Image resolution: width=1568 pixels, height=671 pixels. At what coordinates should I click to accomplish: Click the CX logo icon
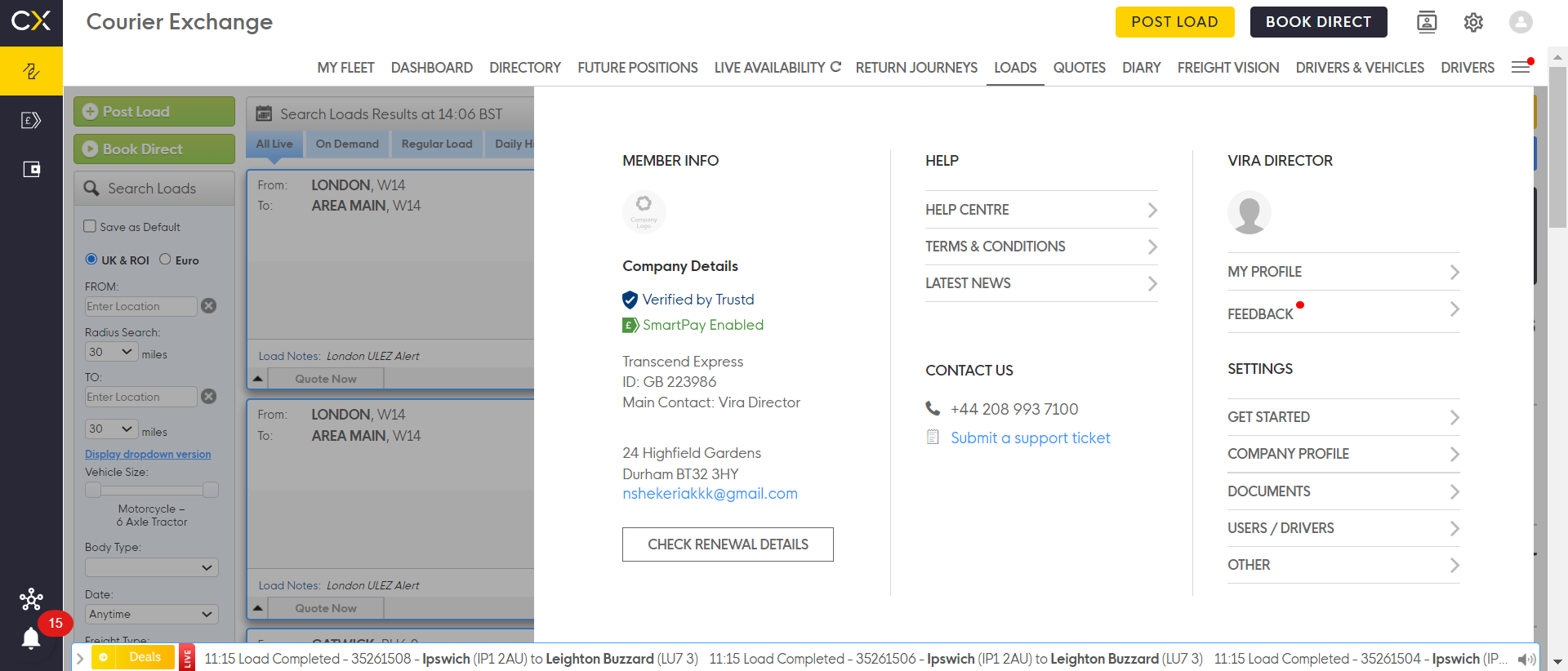(31, 21)
